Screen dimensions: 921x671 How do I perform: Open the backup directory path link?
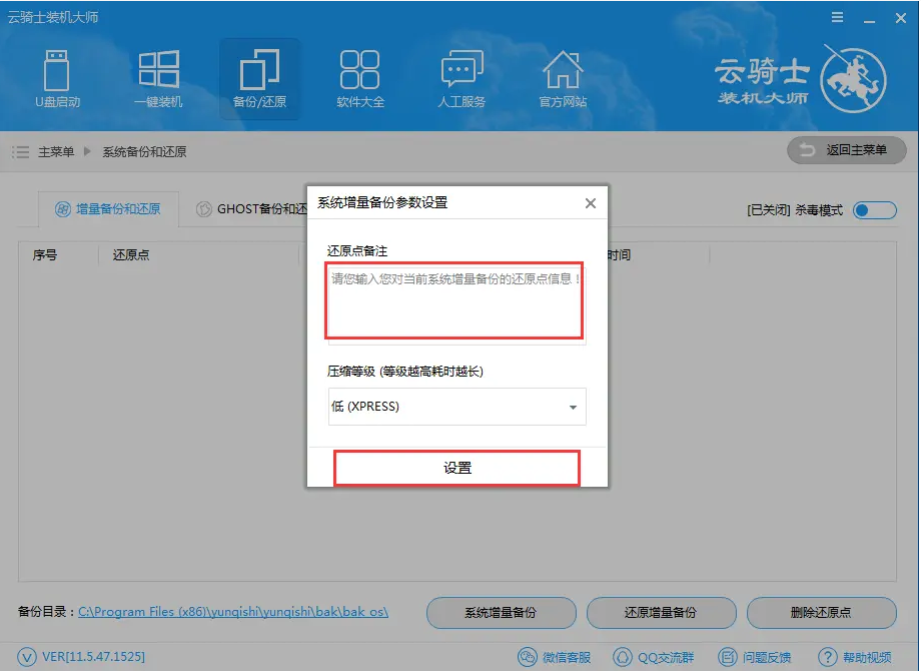[x=233, y=612]
